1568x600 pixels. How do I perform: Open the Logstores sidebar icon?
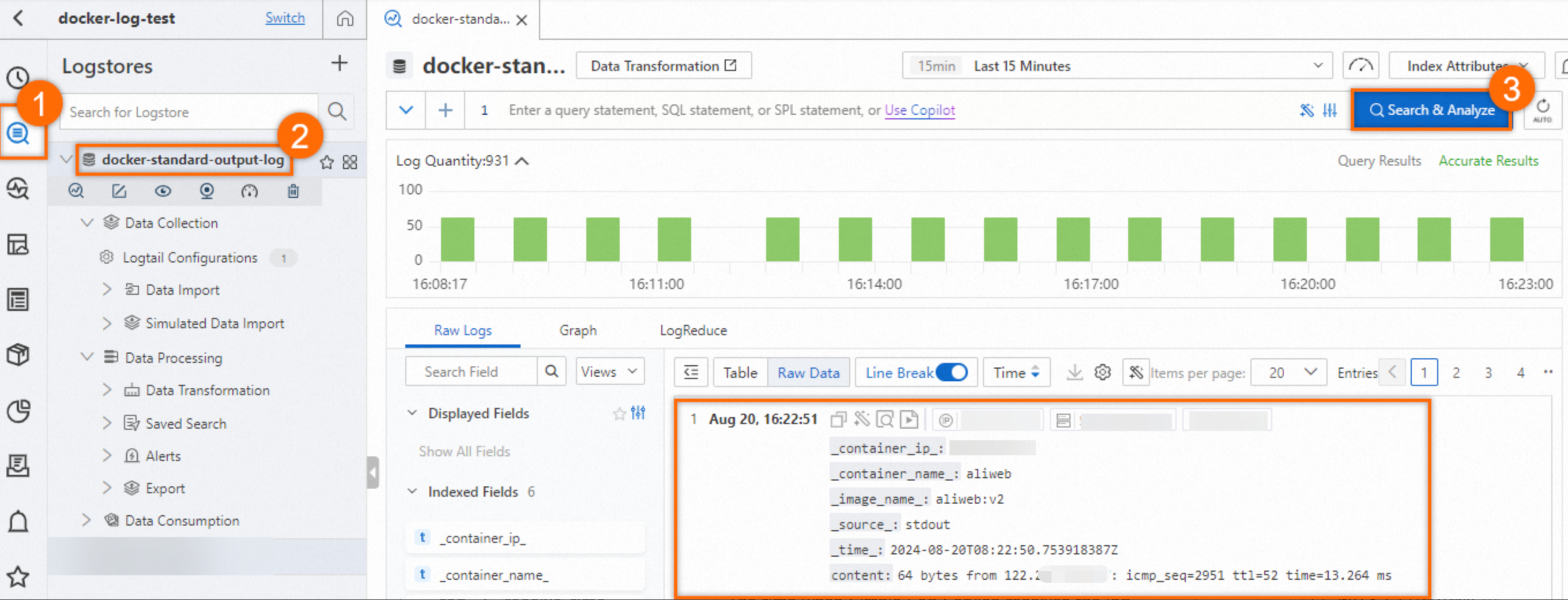19,132
